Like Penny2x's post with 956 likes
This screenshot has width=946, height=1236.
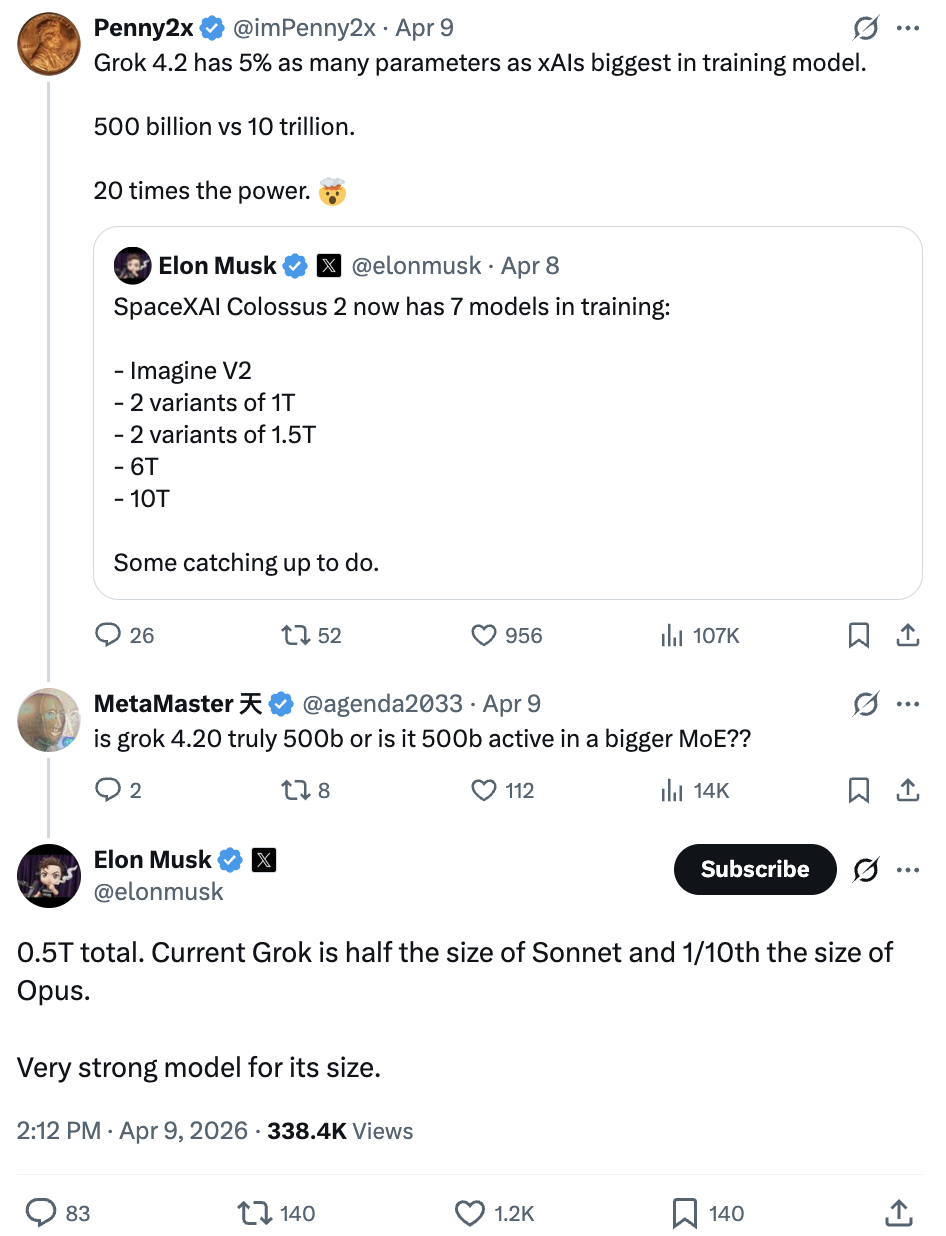point(484,635)
